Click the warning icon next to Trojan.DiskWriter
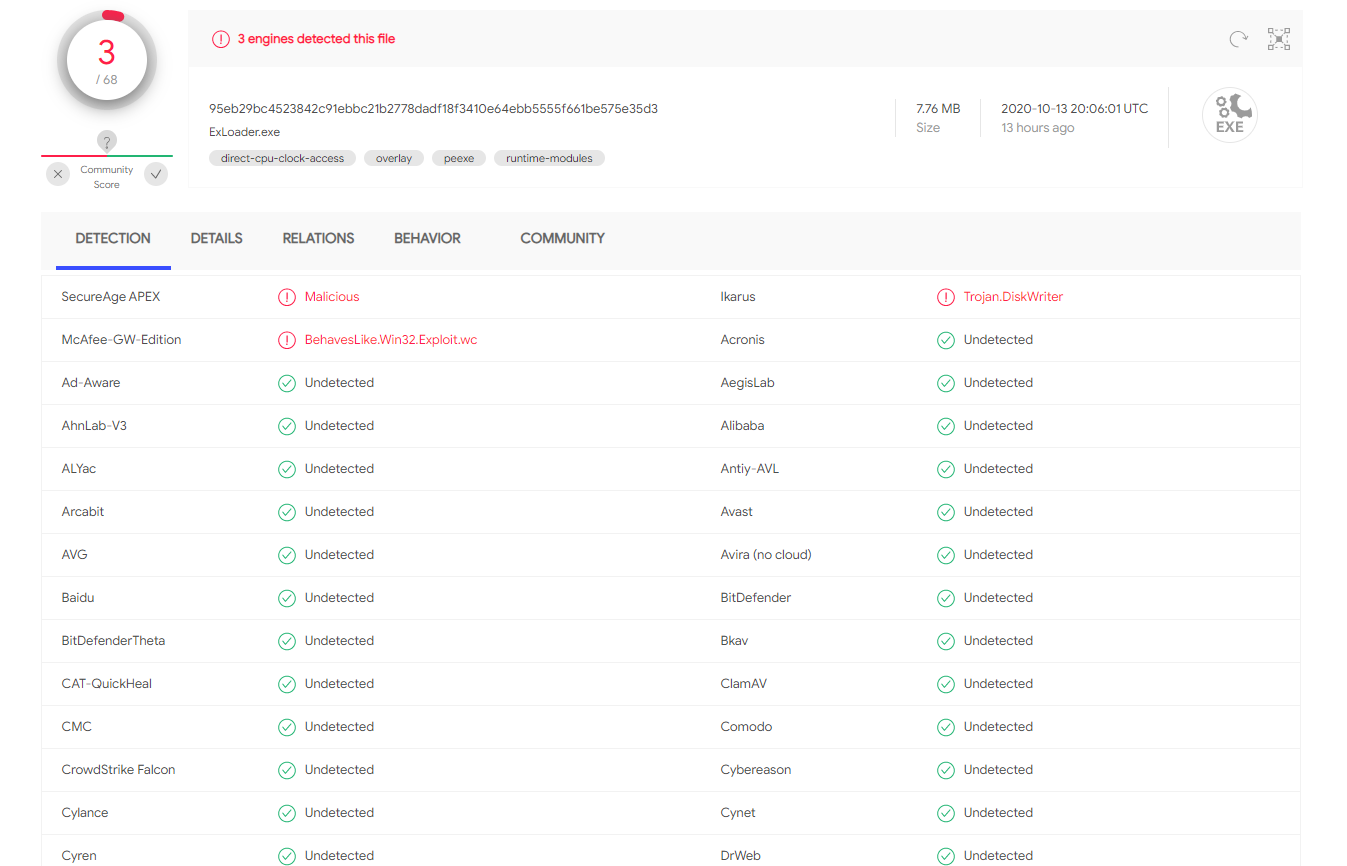This screenshot has width=1347, height=866. tap(945, 297)
